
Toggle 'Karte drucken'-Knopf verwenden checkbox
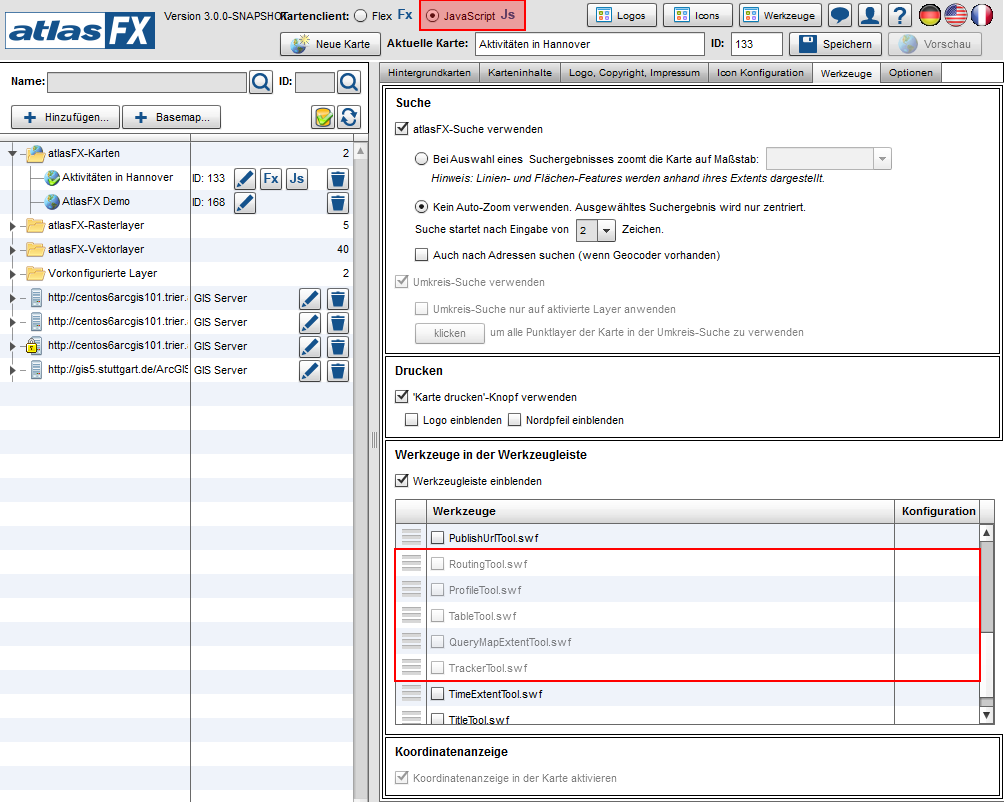click(402, 397)
